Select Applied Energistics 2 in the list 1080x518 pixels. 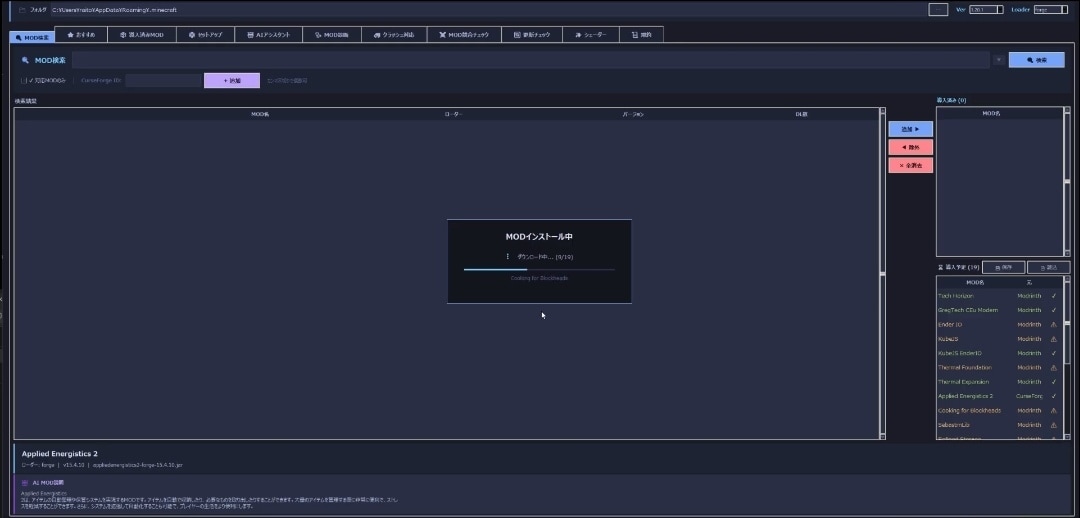[999, 396]
